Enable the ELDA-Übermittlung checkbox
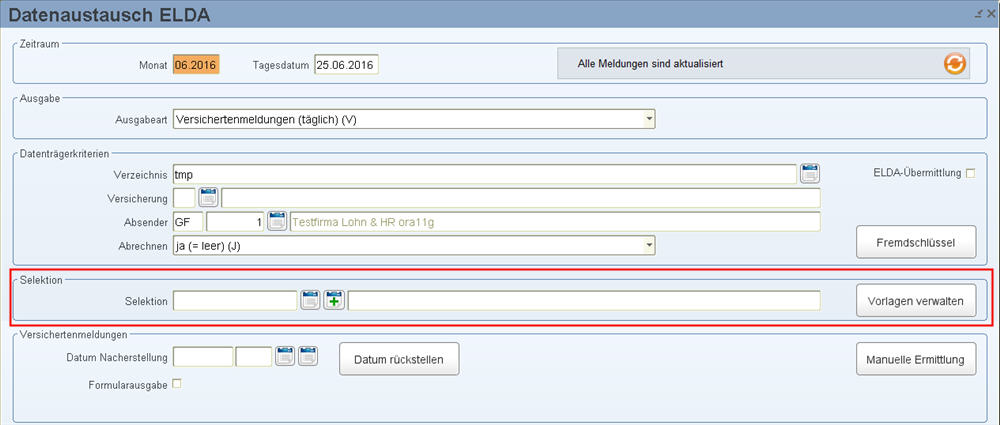Image resolution: width=1000 pixels, height=425 pixels. point(971,173)
